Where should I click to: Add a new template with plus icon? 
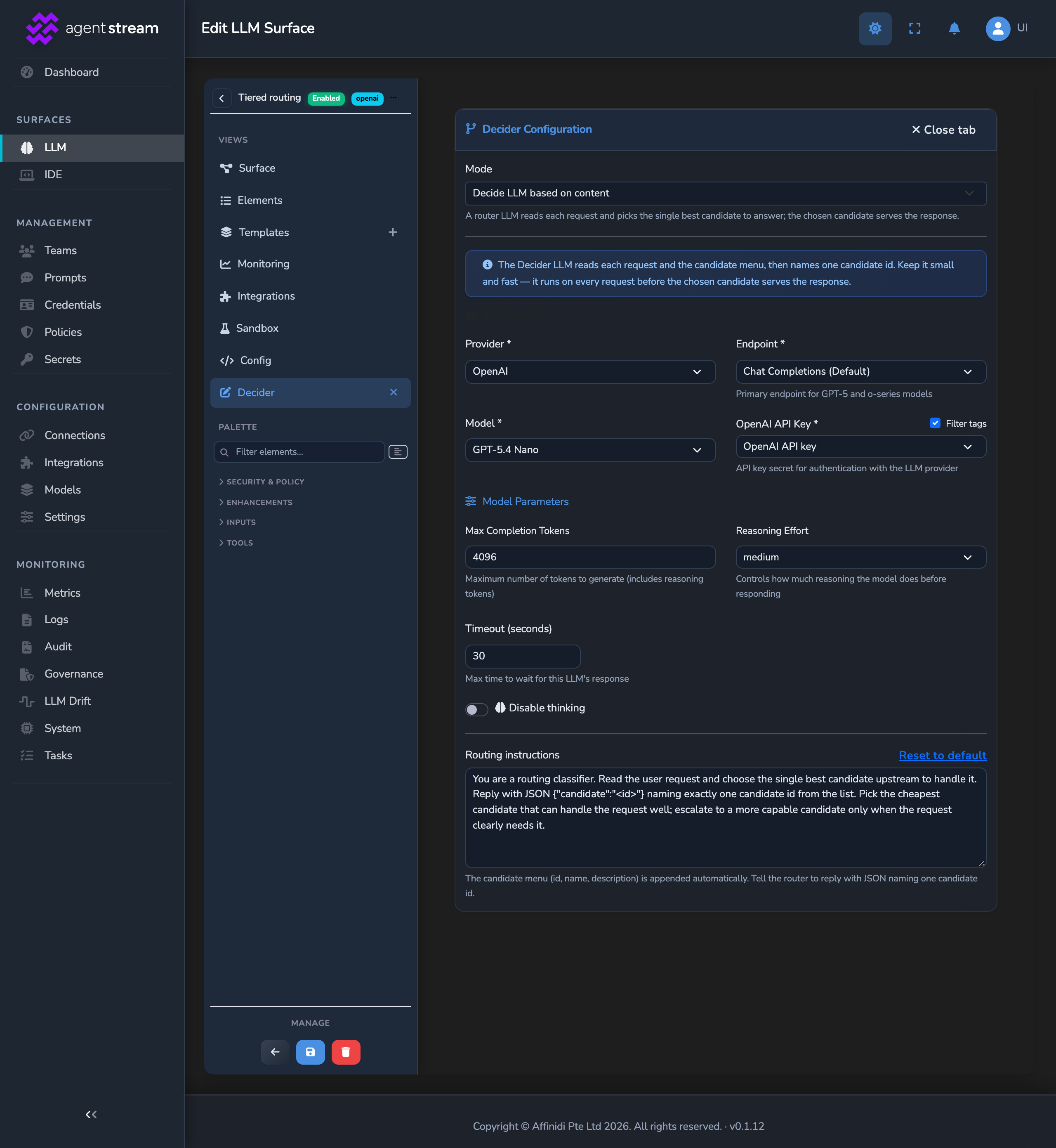click(x=393, y=232)
